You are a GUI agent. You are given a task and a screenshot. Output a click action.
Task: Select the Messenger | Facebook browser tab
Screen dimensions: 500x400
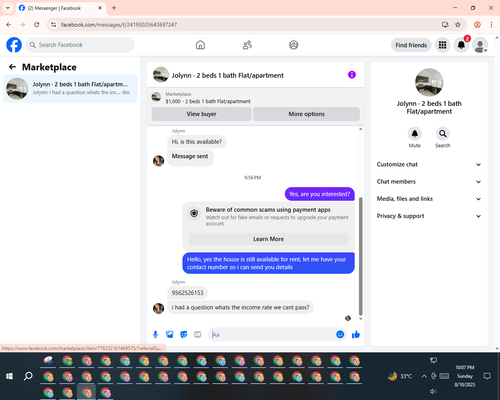tap(61, 8)
